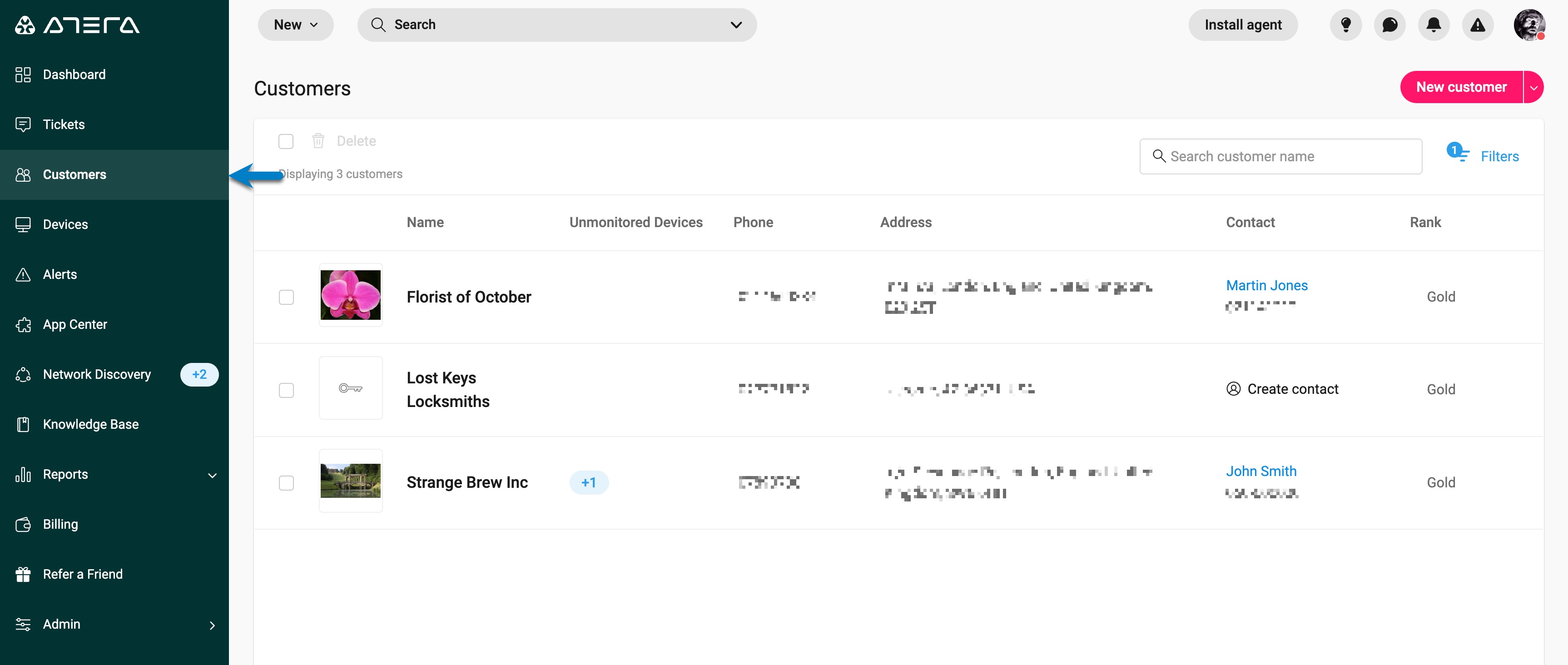This screenshot has height=665, width=1568.
Task: Open Martin Jones contact link
Action: [1267, 286]
